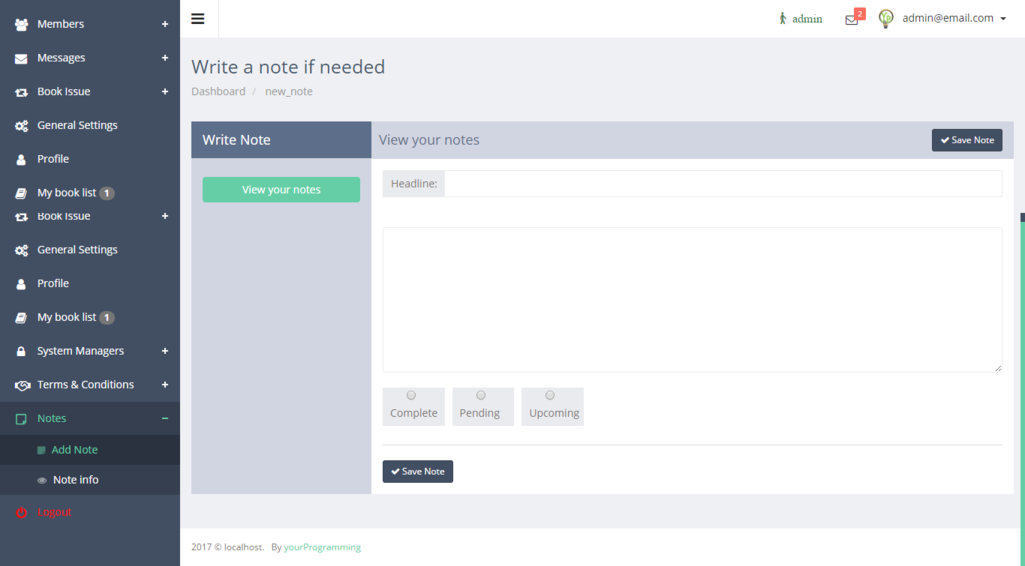Toggle the hamburger sidebar menu icon
The width and height of the screenshot is (1025, 566).
[x=198, y=18]
